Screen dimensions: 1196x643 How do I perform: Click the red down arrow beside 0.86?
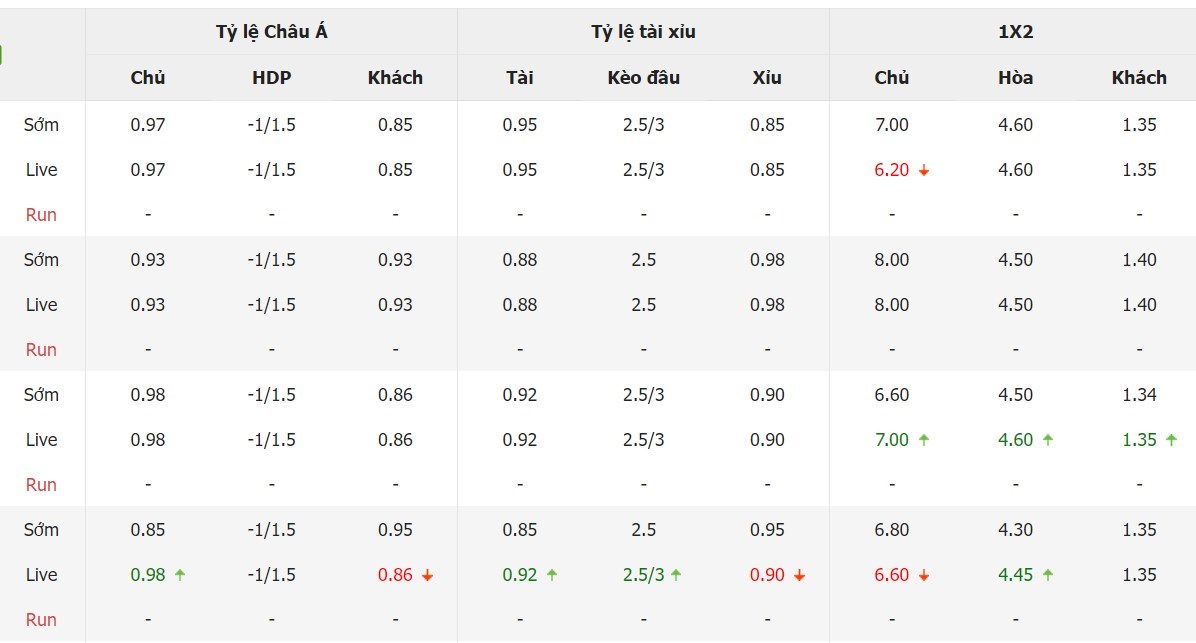428,576
